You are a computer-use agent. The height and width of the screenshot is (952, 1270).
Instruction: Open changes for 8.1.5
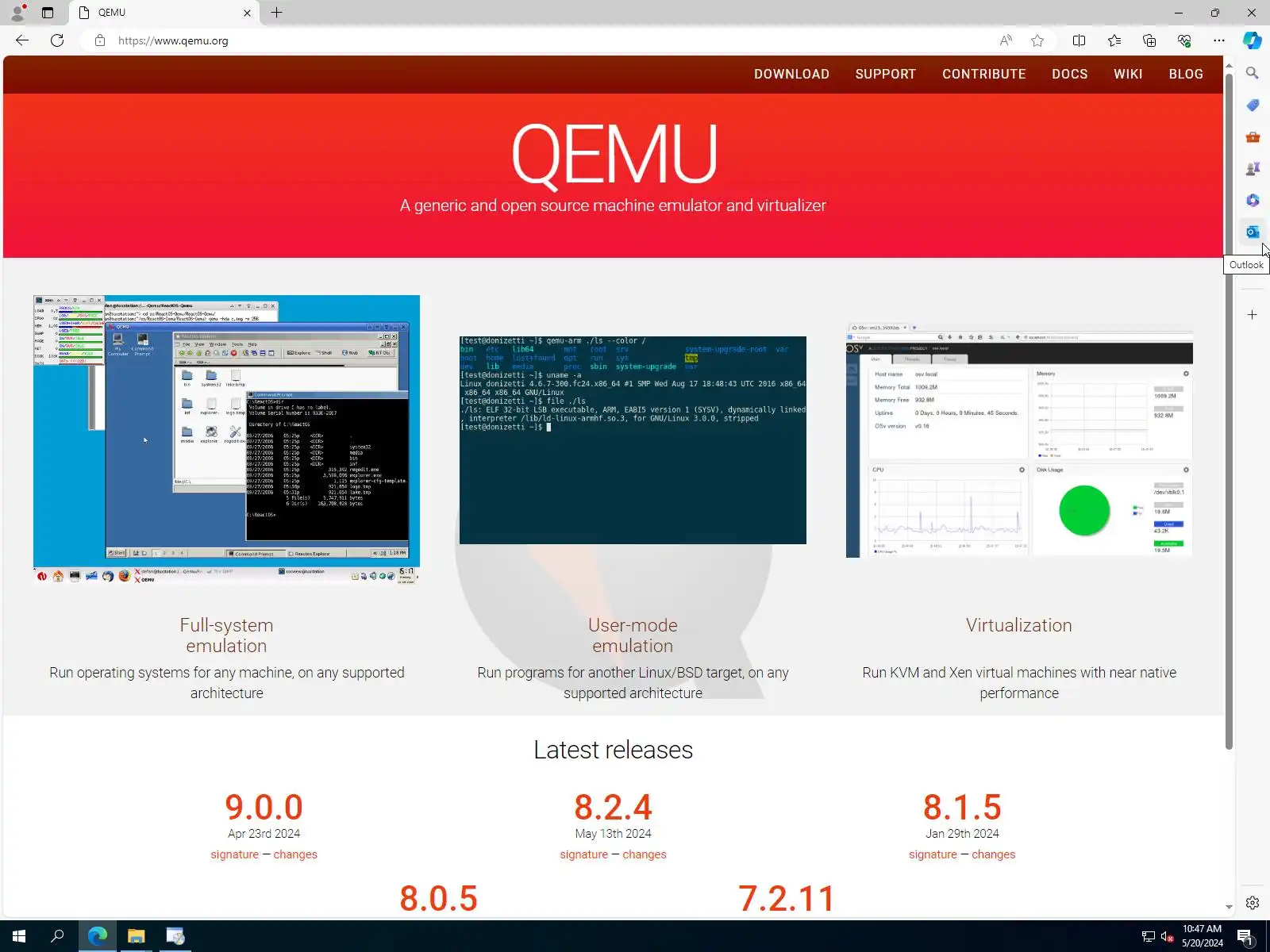[994, 854]
